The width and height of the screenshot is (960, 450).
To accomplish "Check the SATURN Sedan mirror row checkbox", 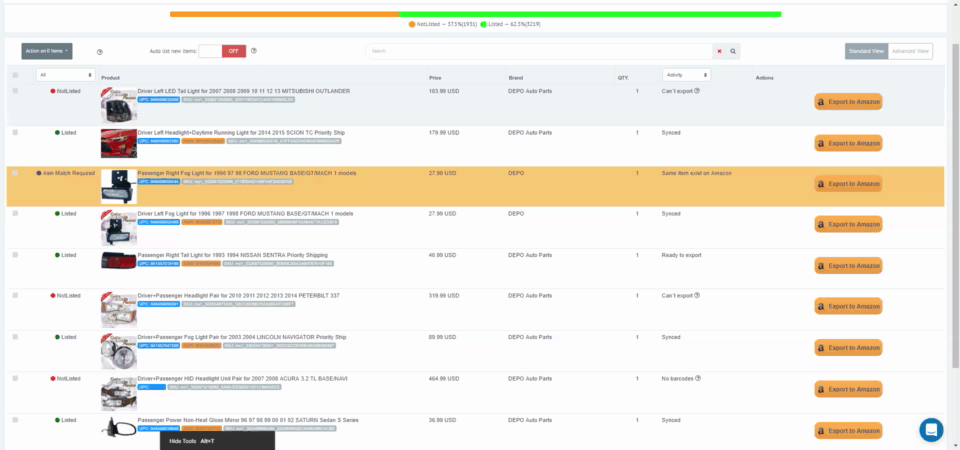I will pos(15,420).
